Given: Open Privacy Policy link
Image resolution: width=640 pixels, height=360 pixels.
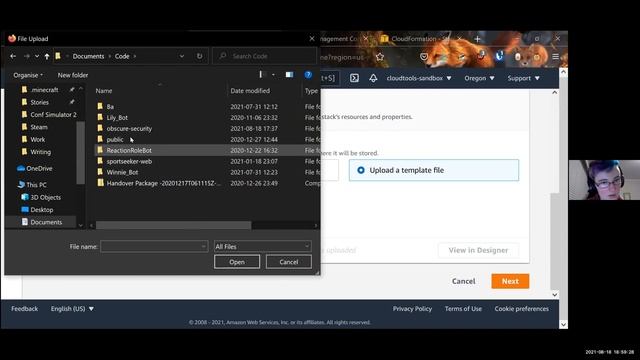Looking at the screenshot, I should coord(412,309).
